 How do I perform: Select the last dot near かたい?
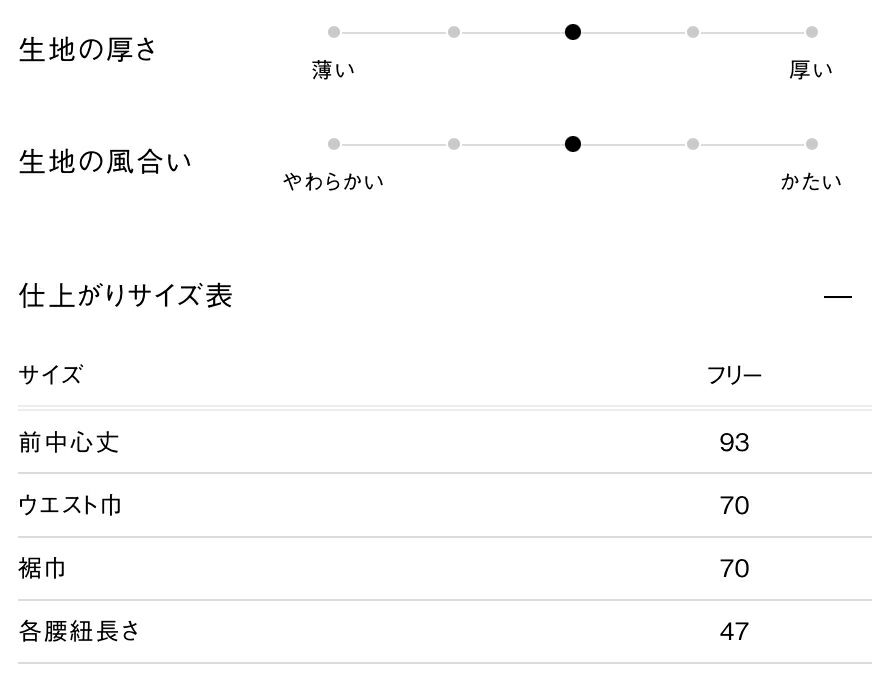[812, 144]
